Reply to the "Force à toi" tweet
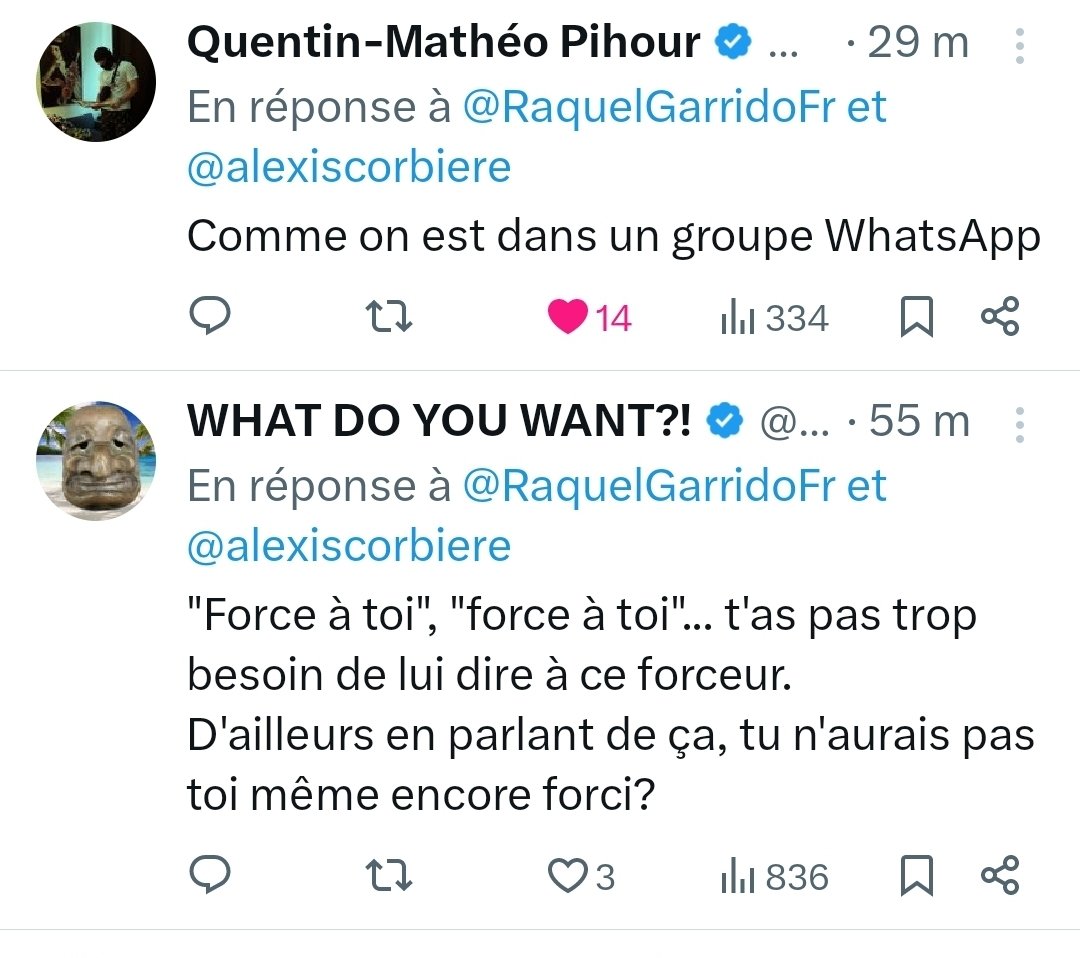The width and height of the screenshot is (1080, 958). [x=210, y=874]
